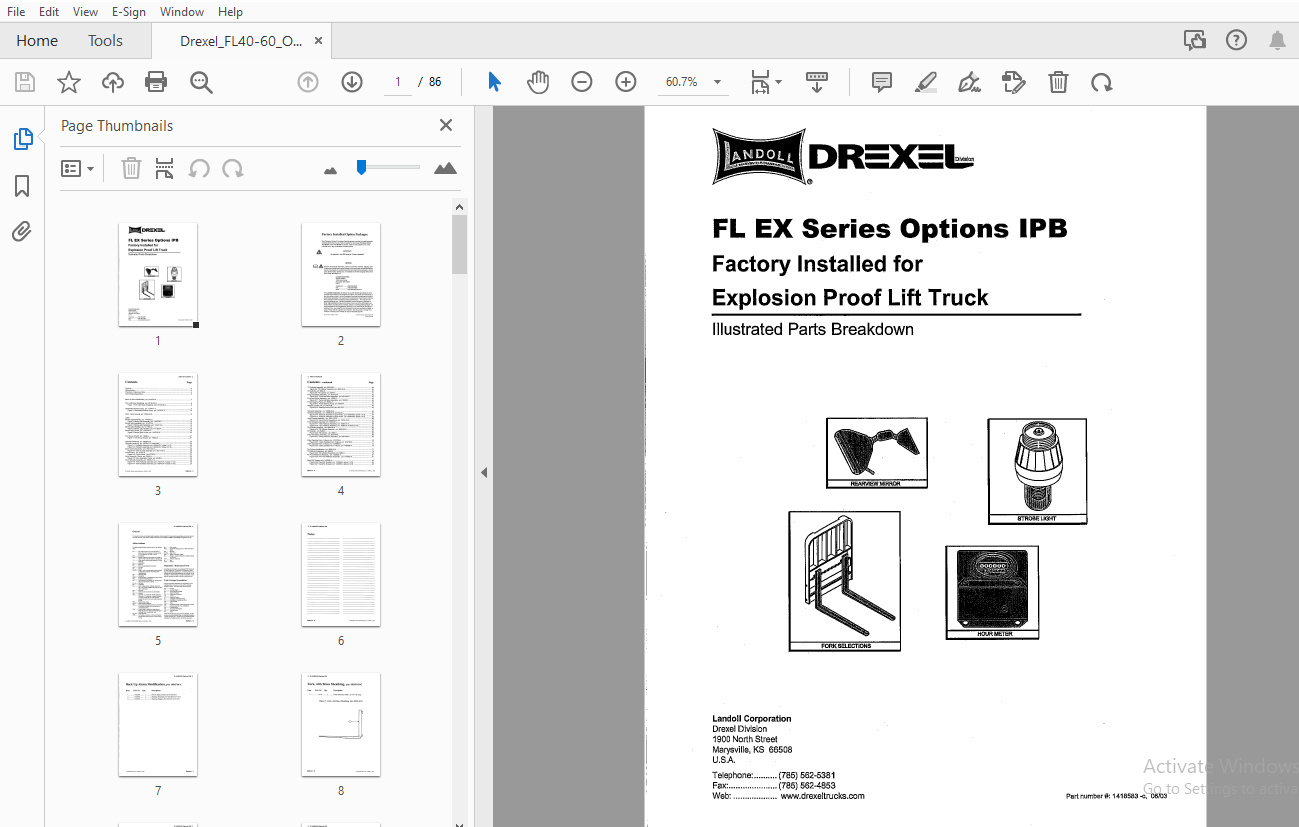Delete selected thumbnail pages icon

131,169
